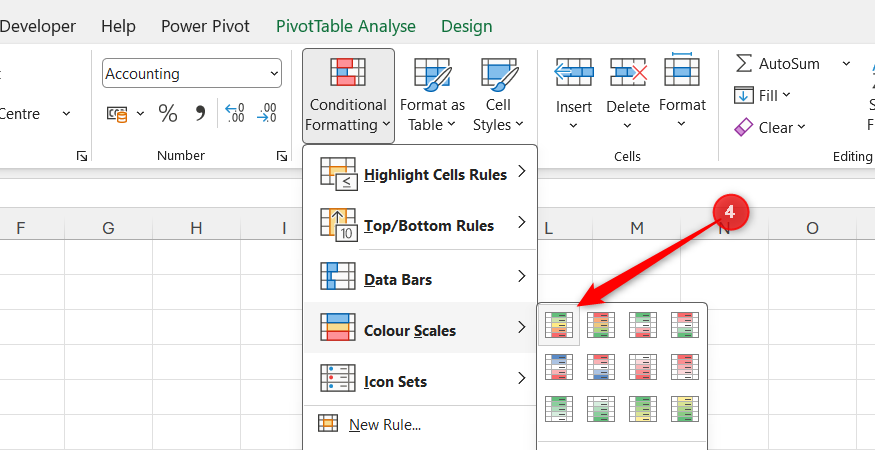Apply the Green-White colour scale
Image resolution: width=875 pixels, height=450 pixels.
click(559, 409)
